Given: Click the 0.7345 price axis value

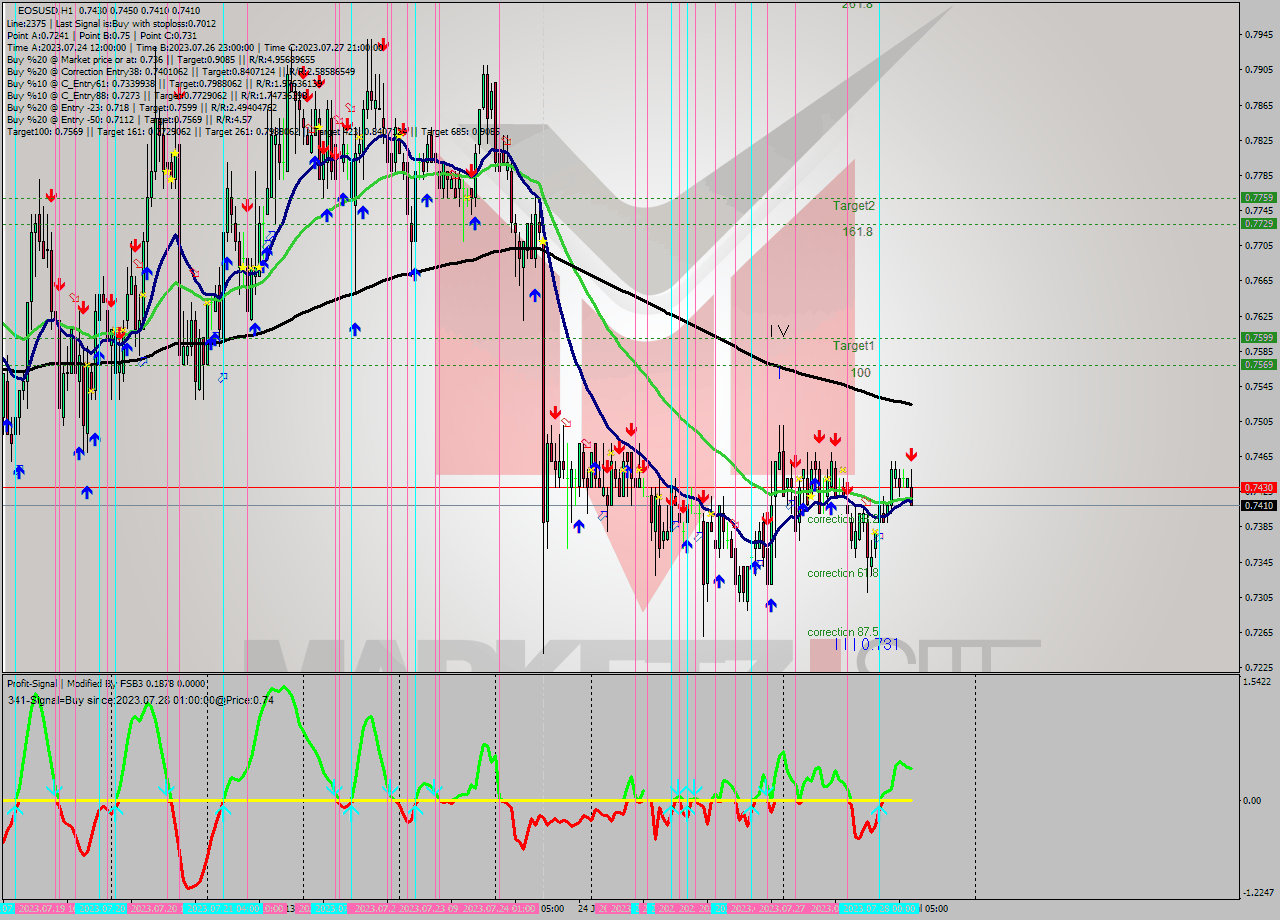Looking at the screenshot, I should coord(1258,562).
